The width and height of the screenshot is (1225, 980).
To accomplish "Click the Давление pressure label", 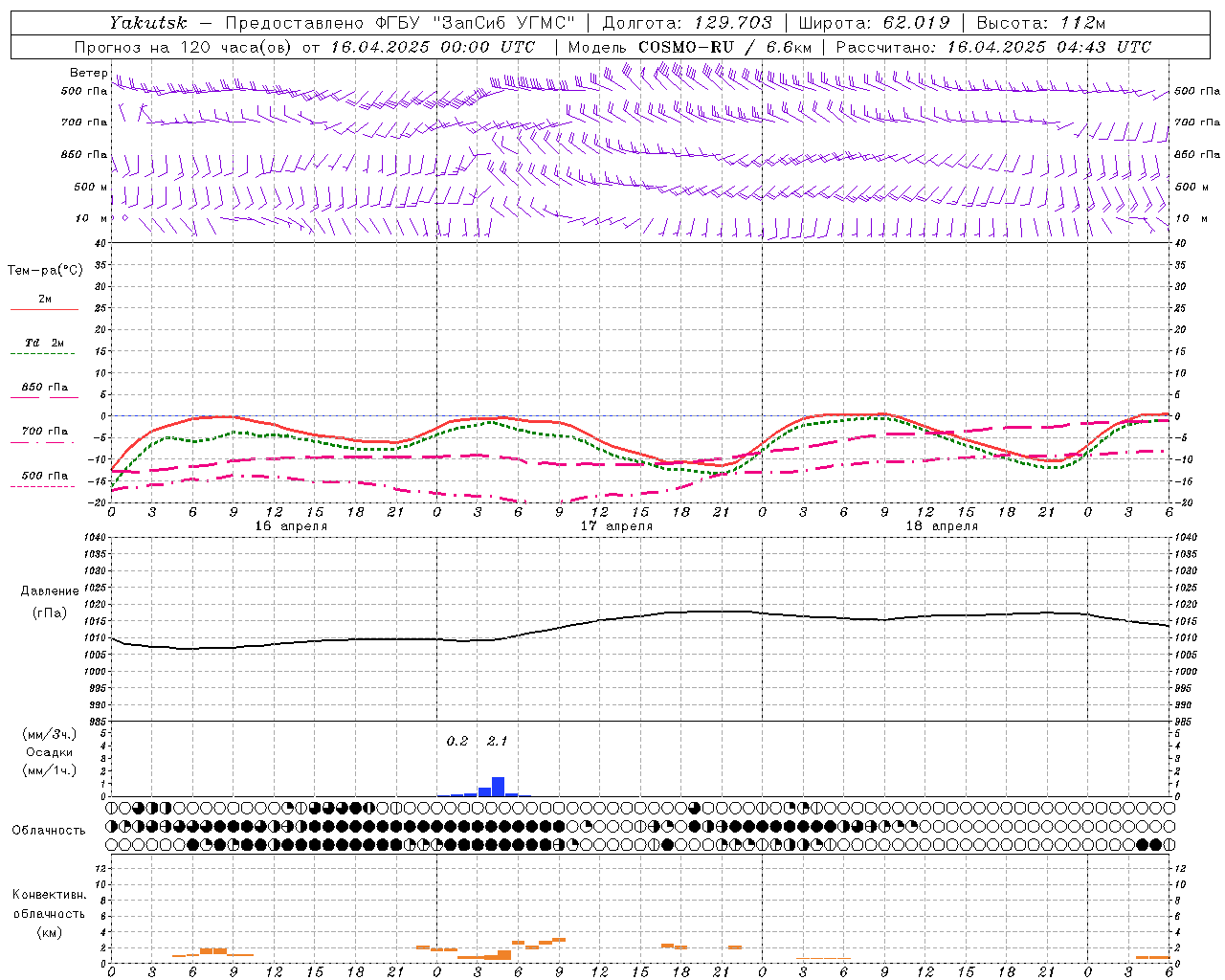I will click(x=50, y=591).
